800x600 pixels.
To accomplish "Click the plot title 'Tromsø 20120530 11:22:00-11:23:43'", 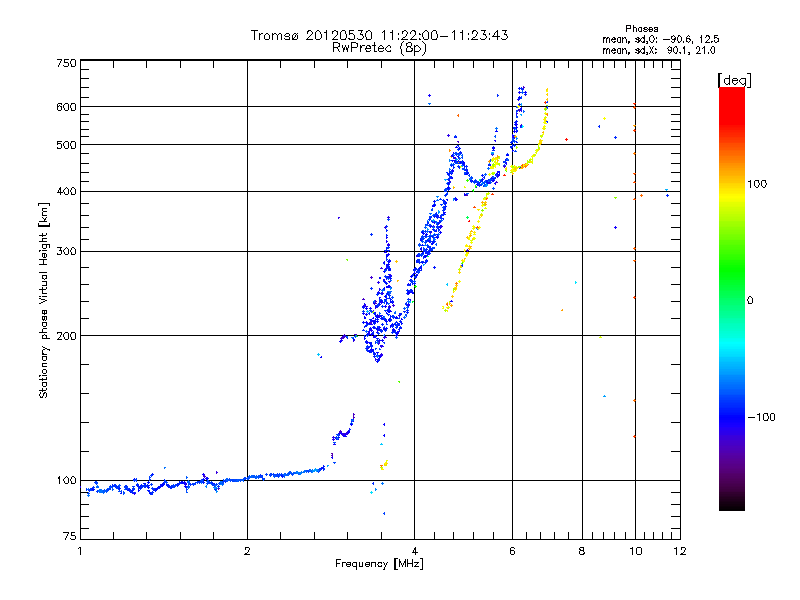I will (379, 35).
